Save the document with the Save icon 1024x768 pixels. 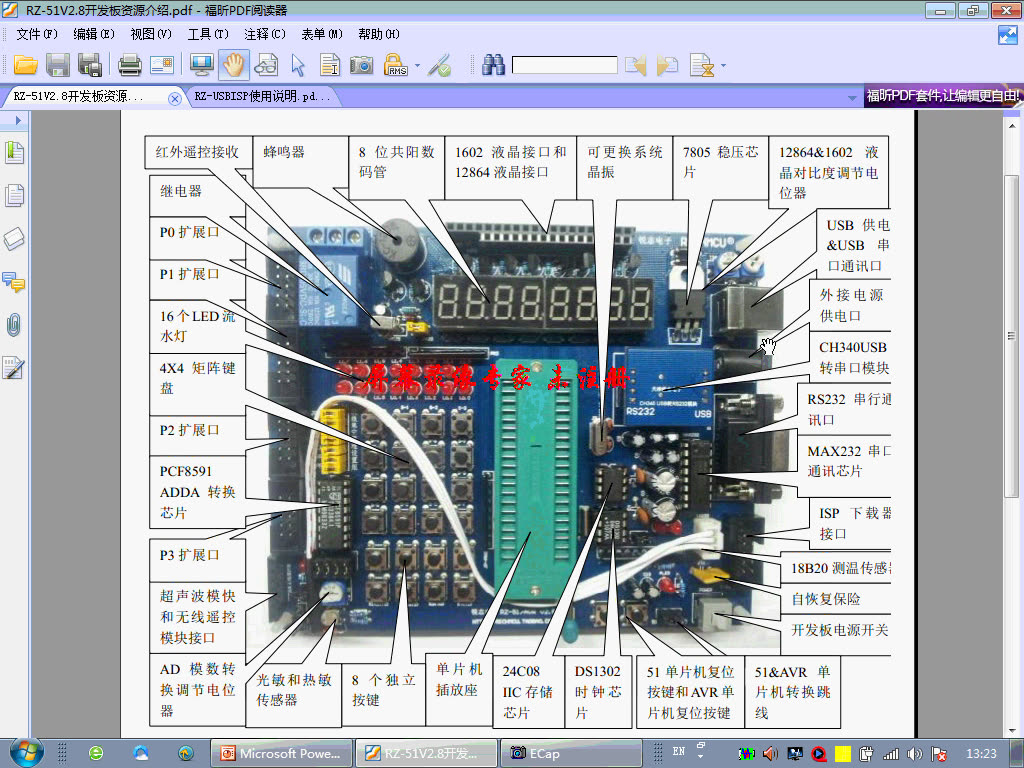[58, 64]
